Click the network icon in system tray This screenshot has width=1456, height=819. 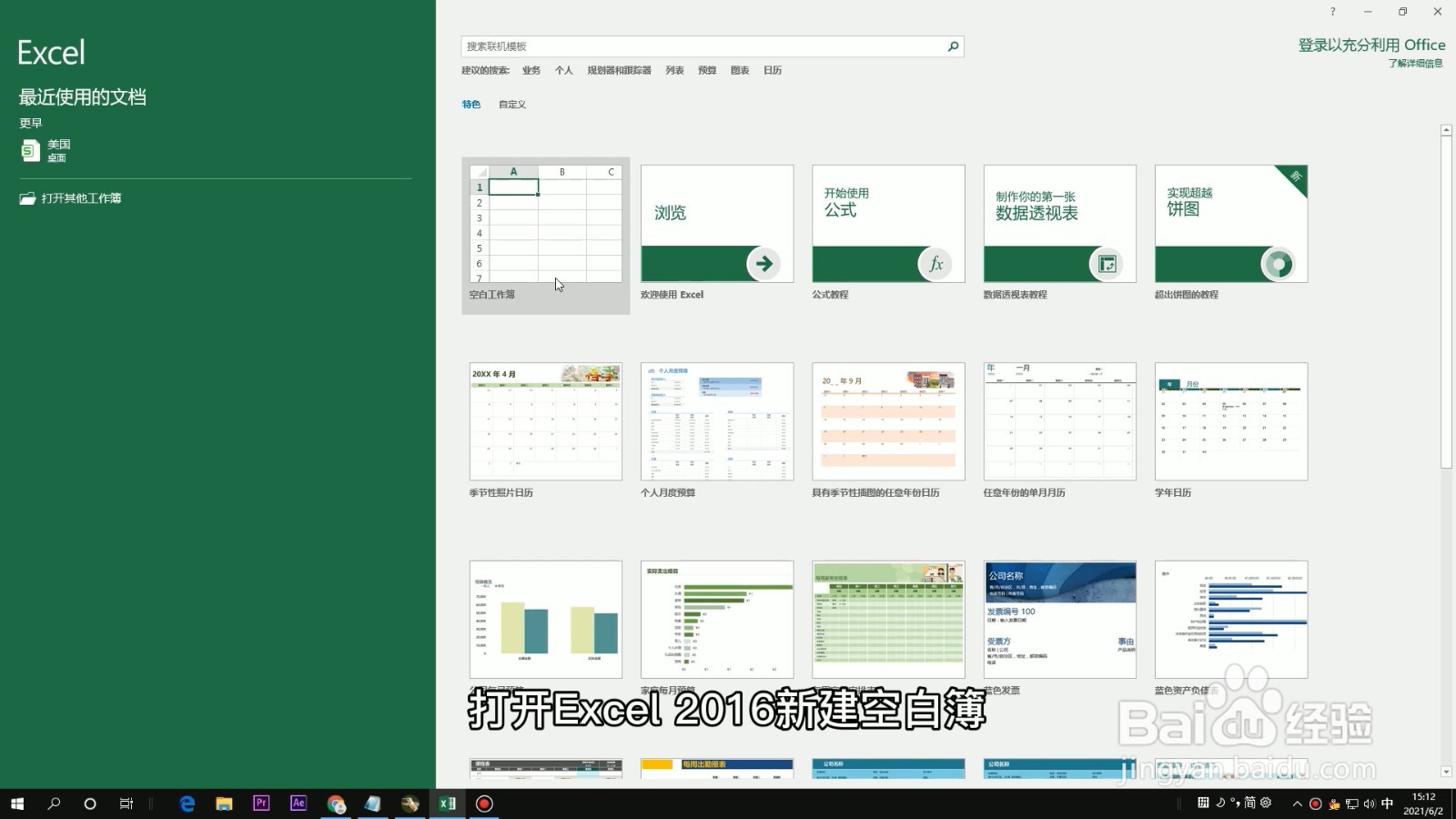click(1352, 804)
